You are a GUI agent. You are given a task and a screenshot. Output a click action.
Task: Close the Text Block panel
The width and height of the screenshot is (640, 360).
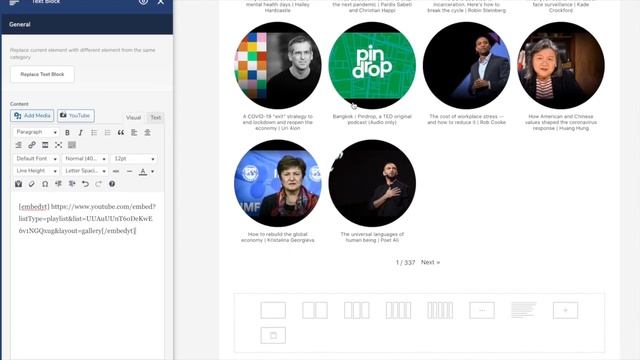[161, 2]
